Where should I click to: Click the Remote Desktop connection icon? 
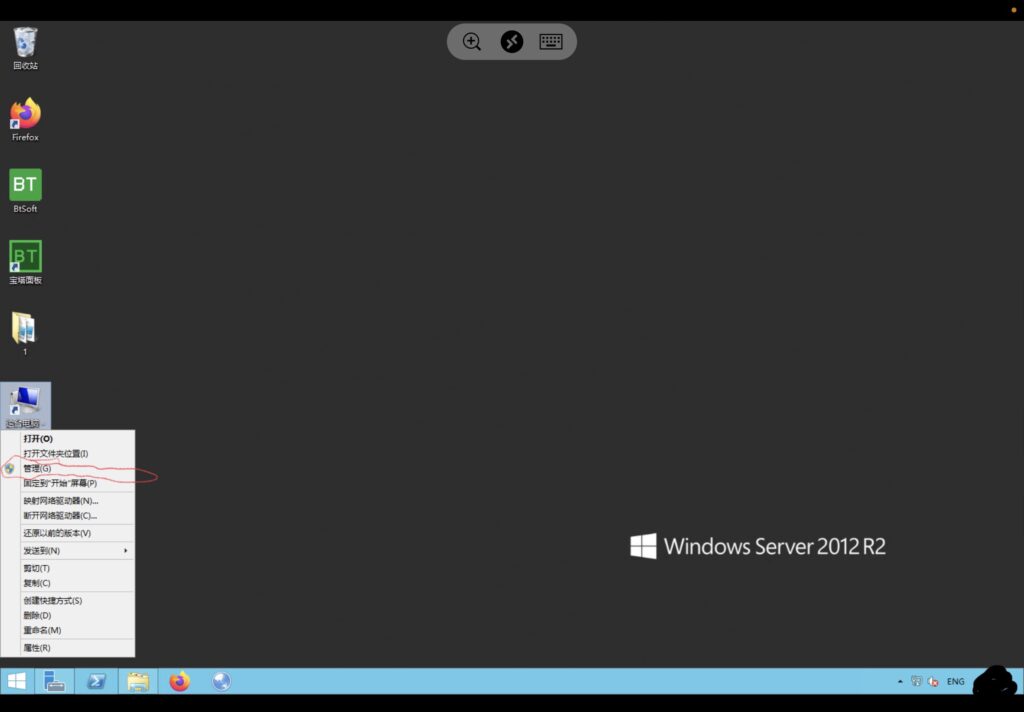[512, 42]
